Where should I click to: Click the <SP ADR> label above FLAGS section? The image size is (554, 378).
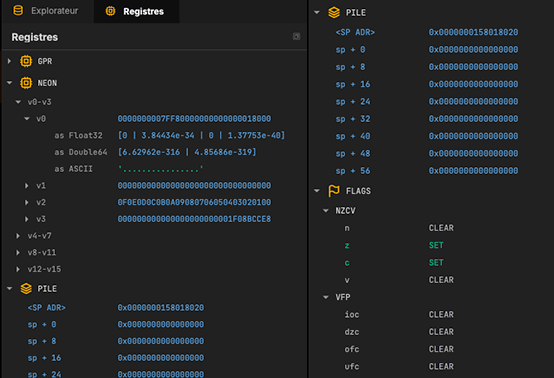(x=355, y=33)
